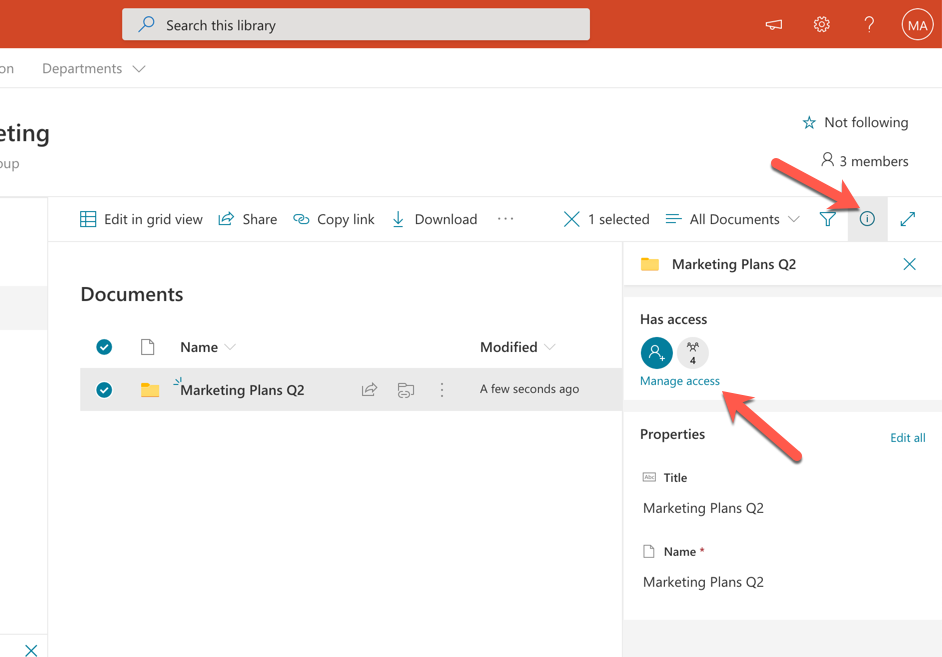Image resolution: width=942 pixels, height=657 pixels.
Task: Click the help question mark icon
Action: point(869,25)
